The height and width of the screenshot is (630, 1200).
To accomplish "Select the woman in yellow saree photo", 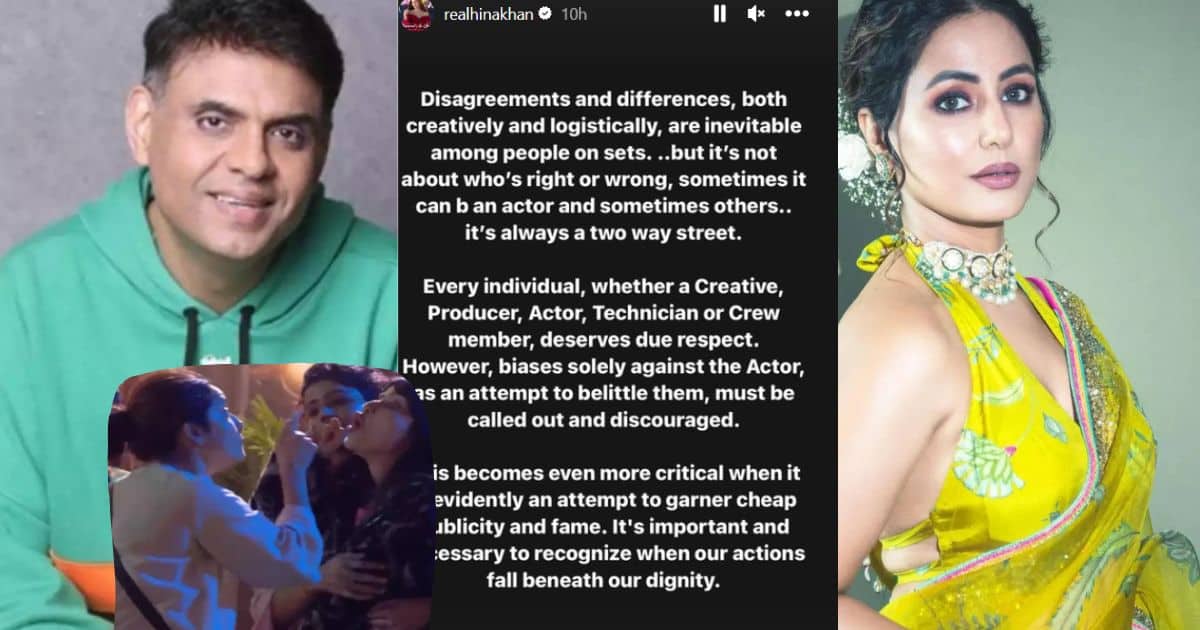I will (x=1019, y=315).
